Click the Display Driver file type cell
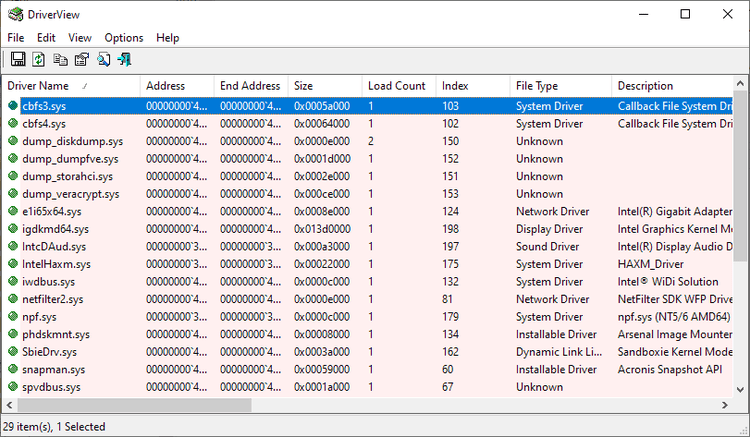 [x=549, y=229]
